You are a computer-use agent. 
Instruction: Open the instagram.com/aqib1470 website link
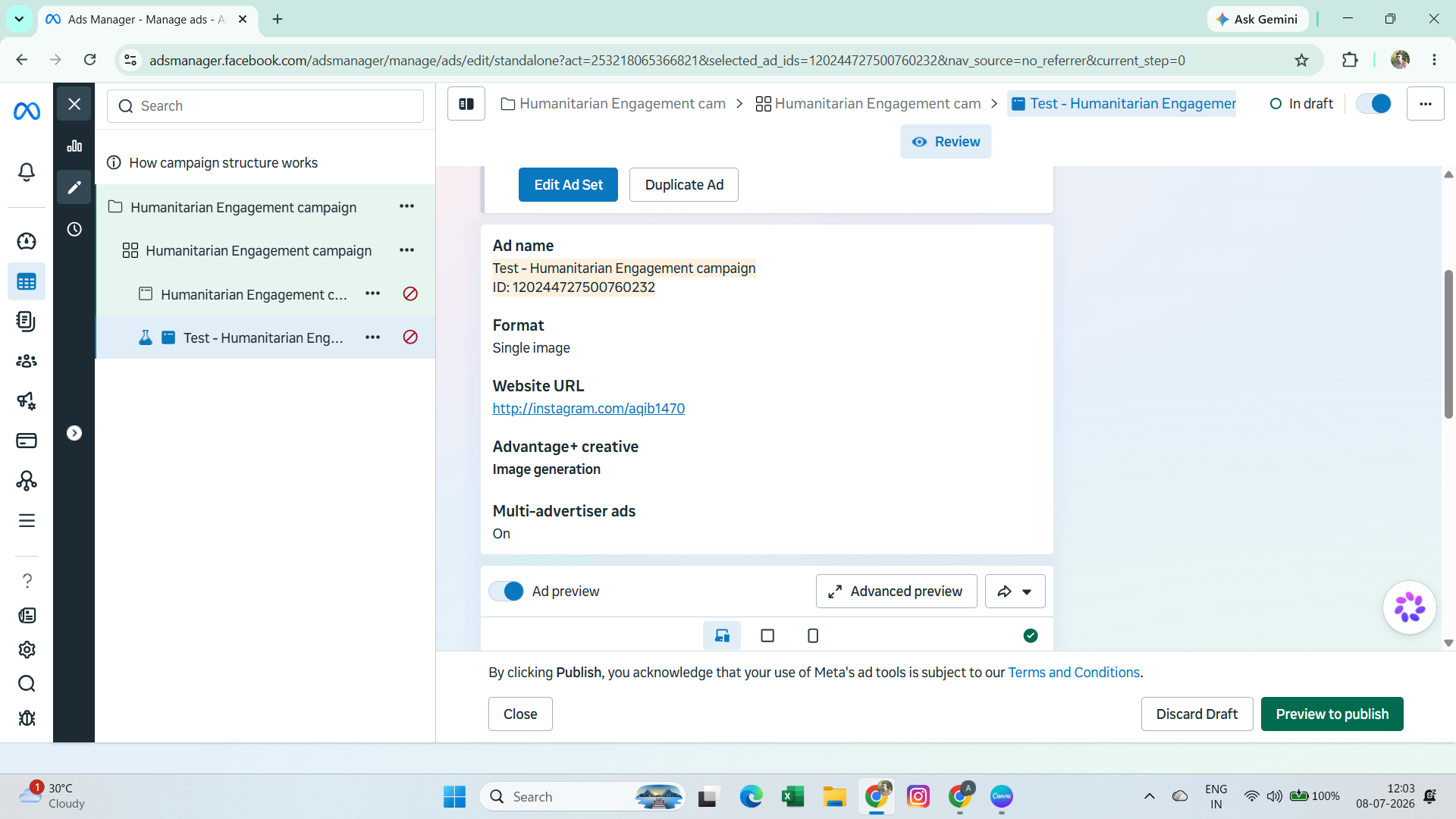[x=588, y=409]
